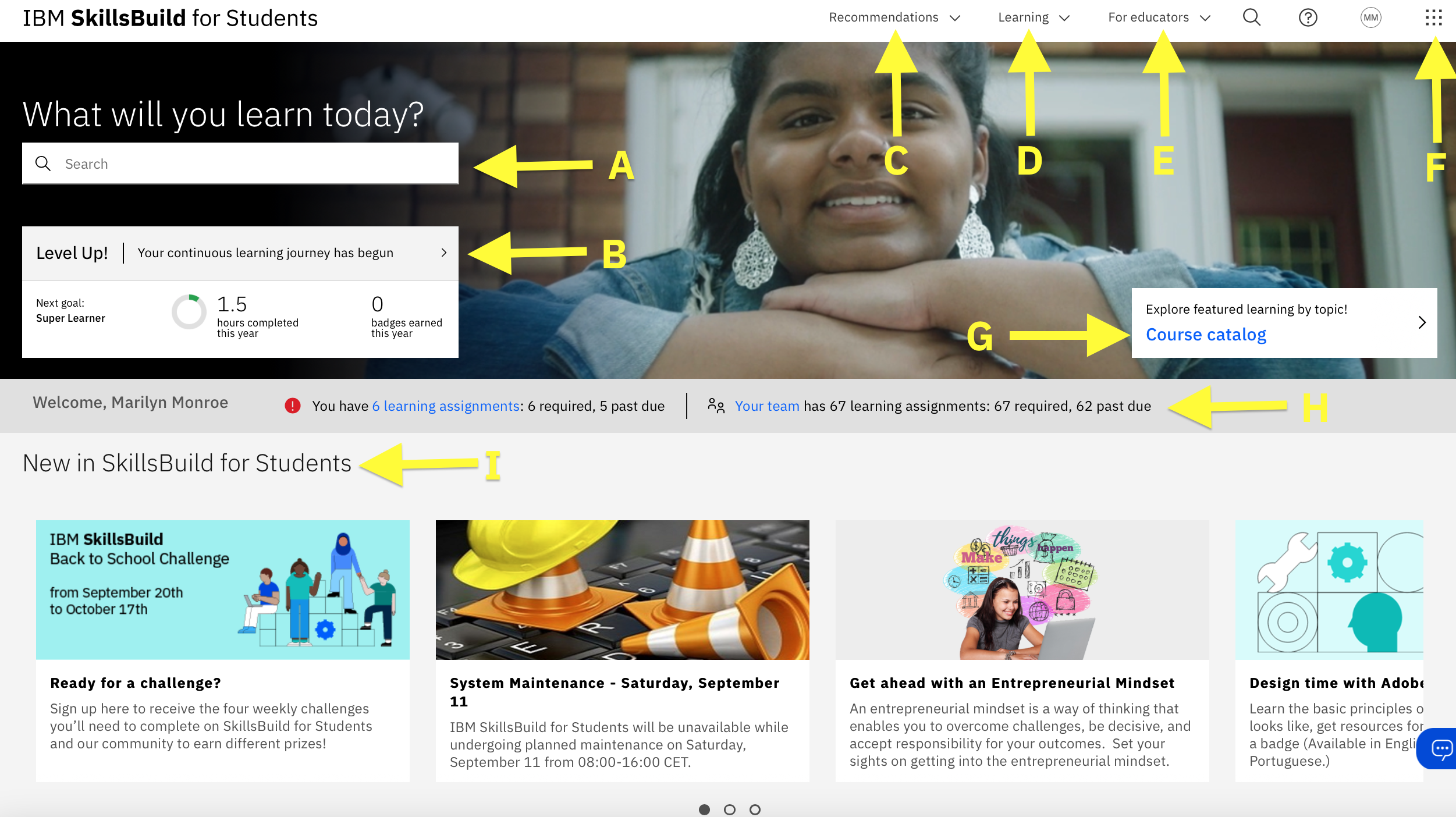
Task: Open the help question mark icon
Action: click(x=1308, y=17)
